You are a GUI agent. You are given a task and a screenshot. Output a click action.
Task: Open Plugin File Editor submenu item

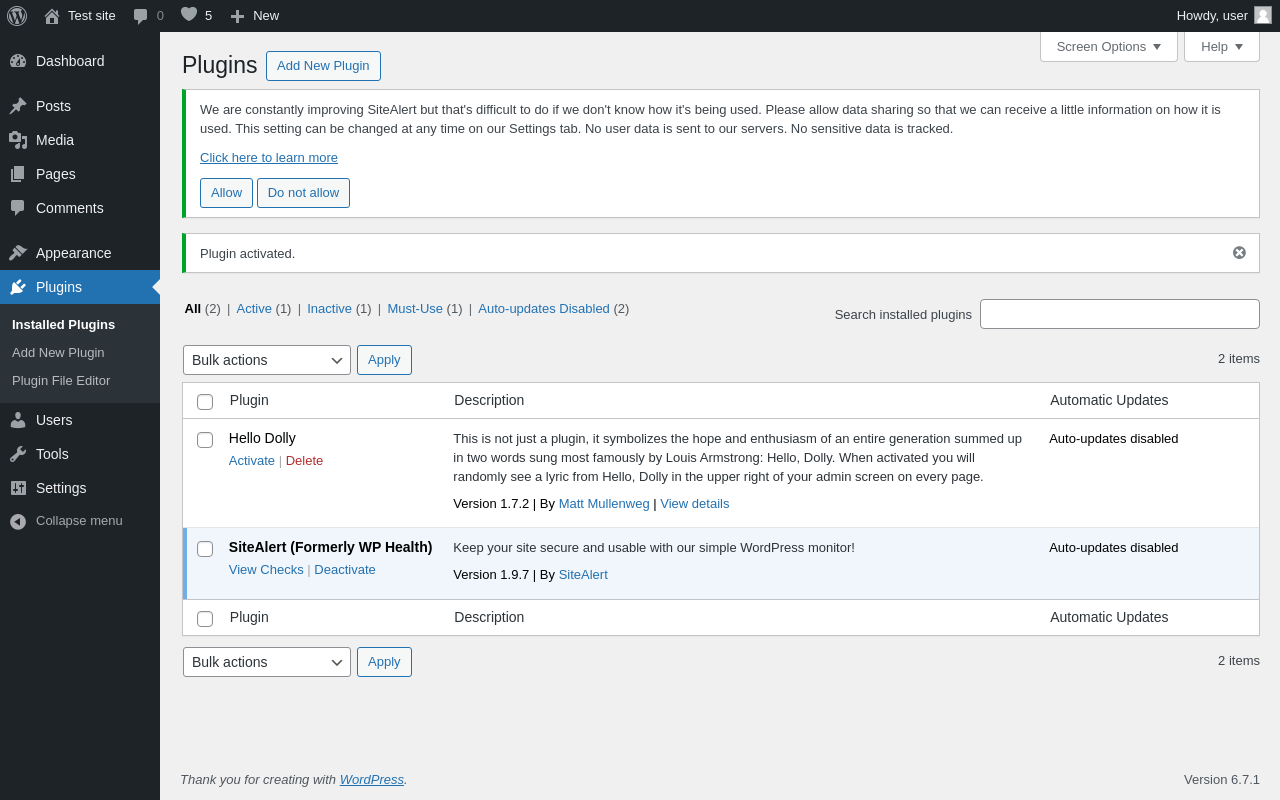[x=61, y=380]
